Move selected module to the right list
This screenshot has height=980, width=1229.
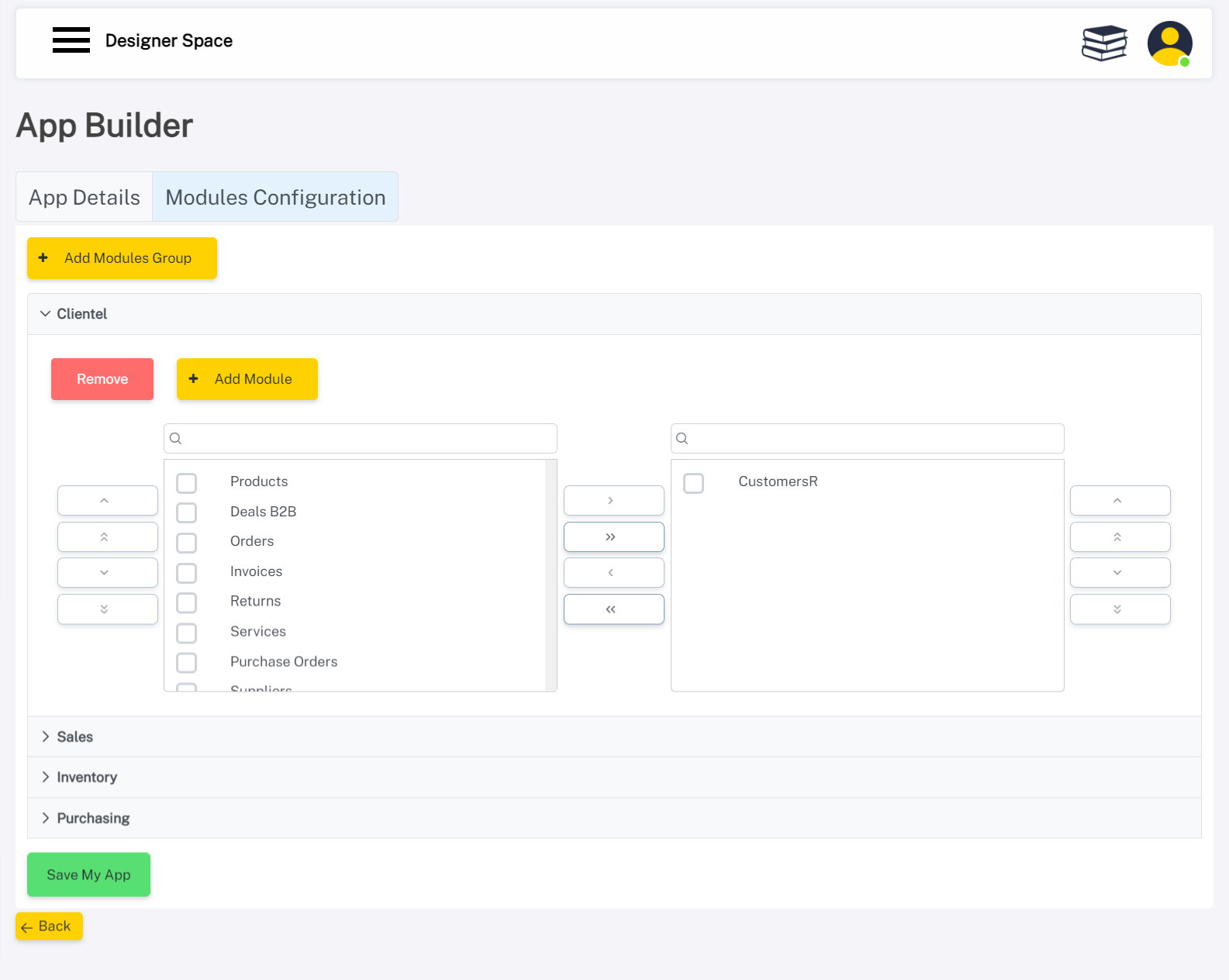tap(613, 500)
